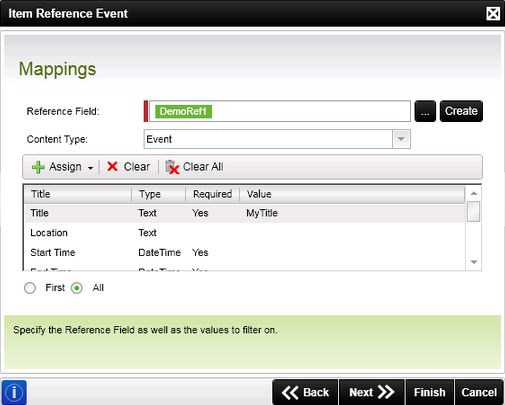Click the Value column header
Image resolution: width=505 pixels, height=405 pixels.
[352, 194]
